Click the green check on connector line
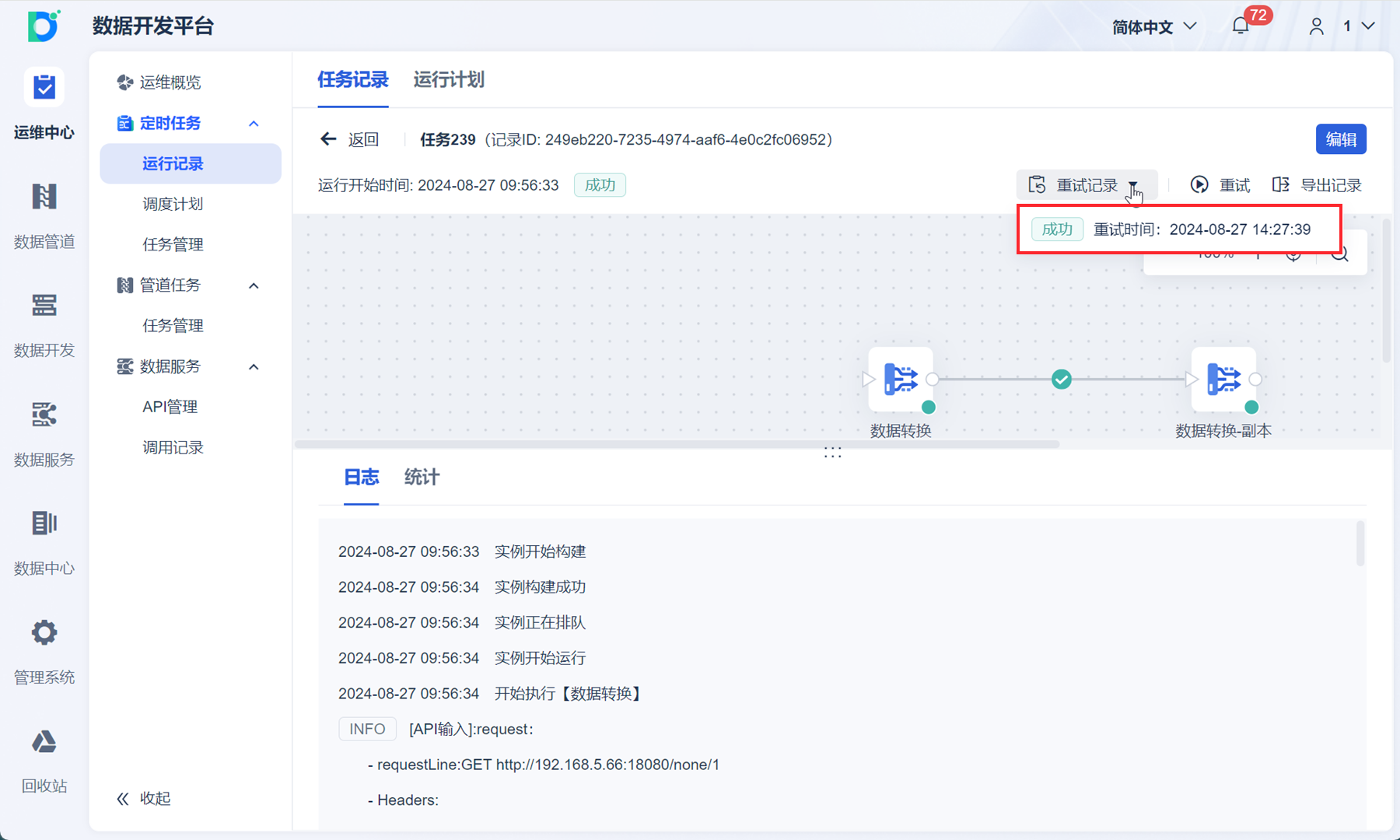Screen dimensions: 1400x840 (x=1062, y=380)
